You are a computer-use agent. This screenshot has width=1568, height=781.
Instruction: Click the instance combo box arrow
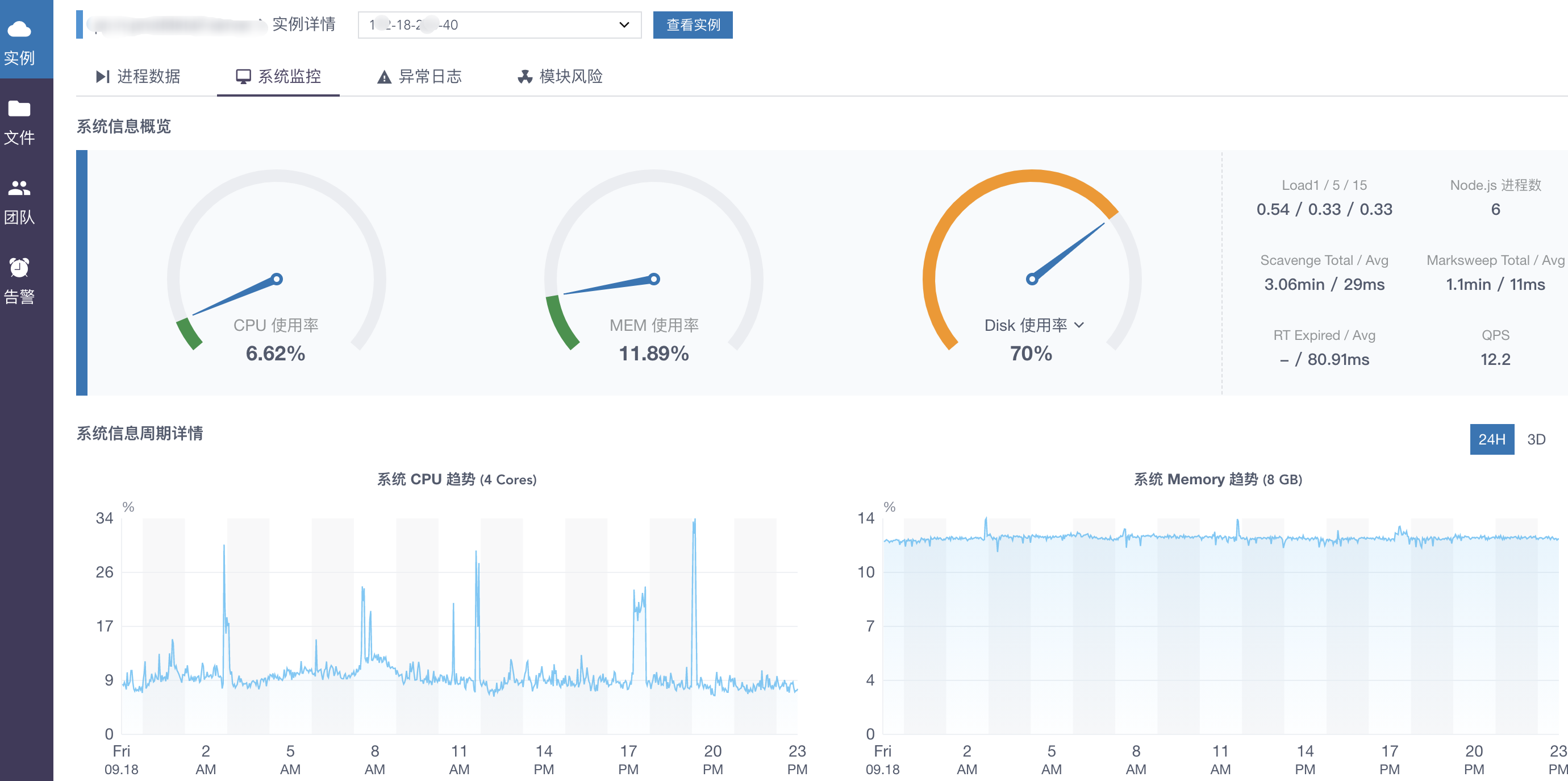(624, 25)
